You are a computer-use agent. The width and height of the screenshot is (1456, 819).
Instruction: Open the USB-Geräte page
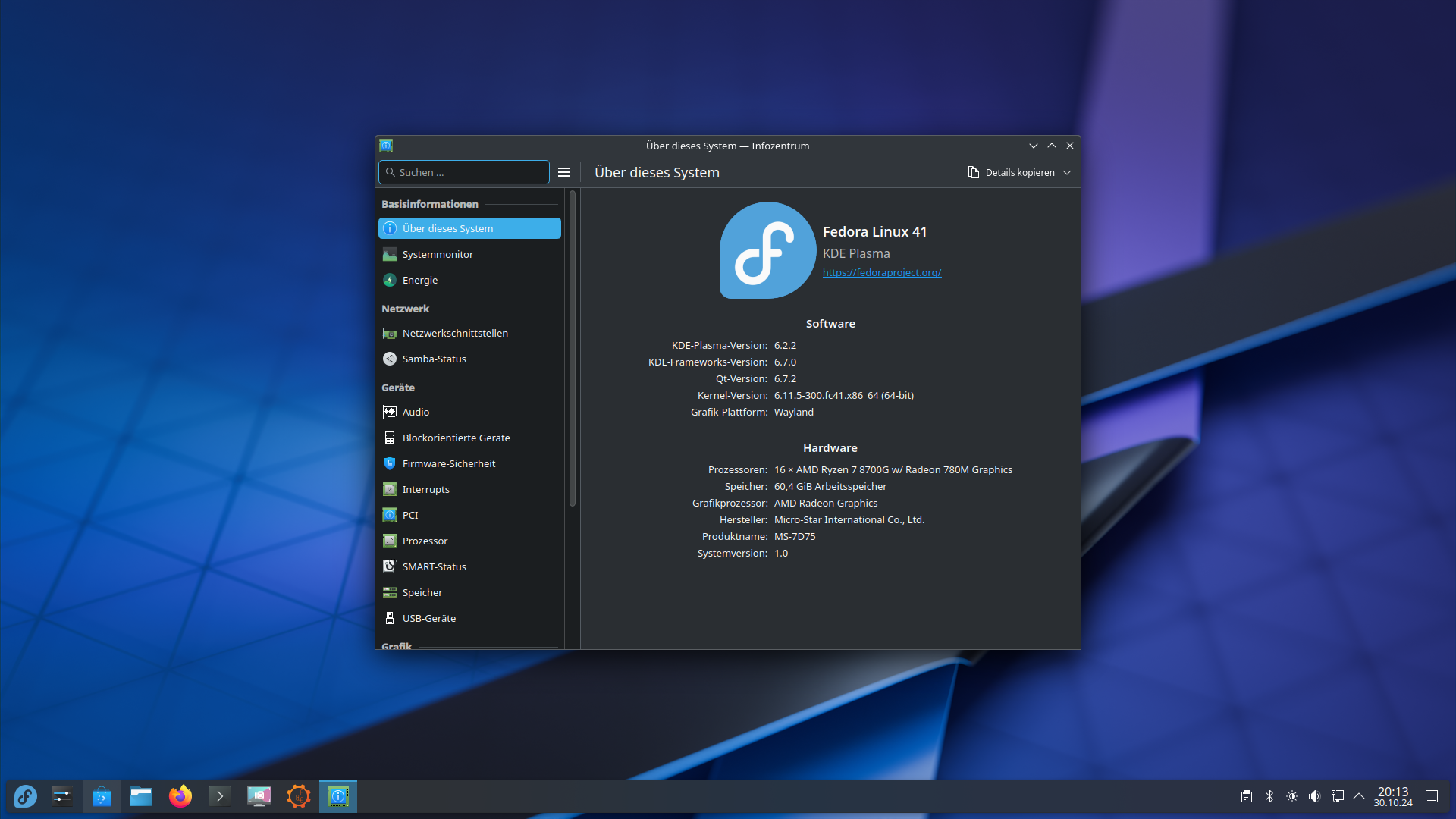pyautogui.click(x=469, y=618)
